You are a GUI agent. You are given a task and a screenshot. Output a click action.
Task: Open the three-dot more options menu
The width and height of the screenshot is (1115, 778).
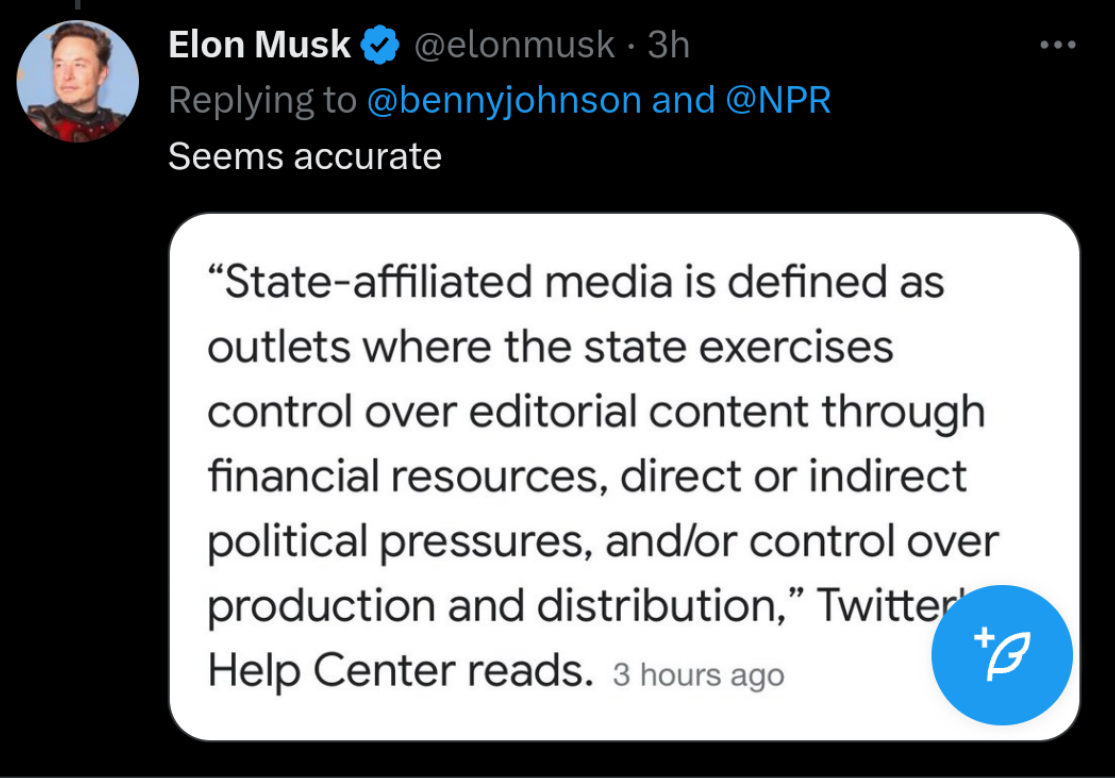point(1057,45)
